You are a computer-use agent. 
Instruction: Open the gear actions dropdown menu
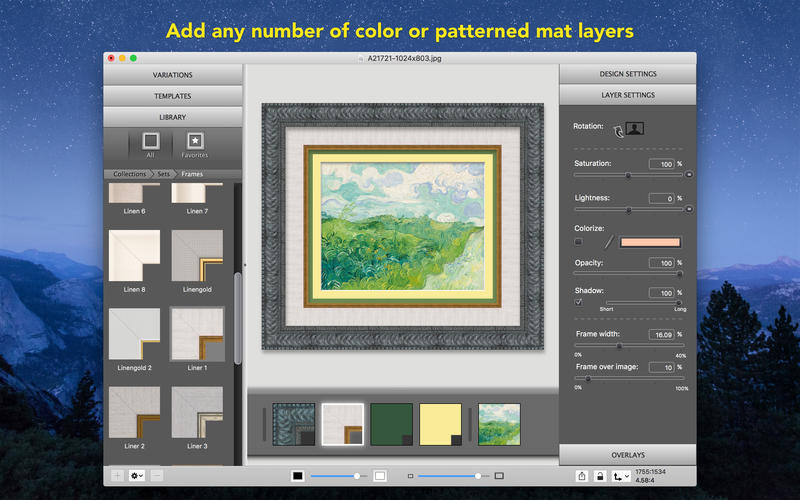(137, 476)
